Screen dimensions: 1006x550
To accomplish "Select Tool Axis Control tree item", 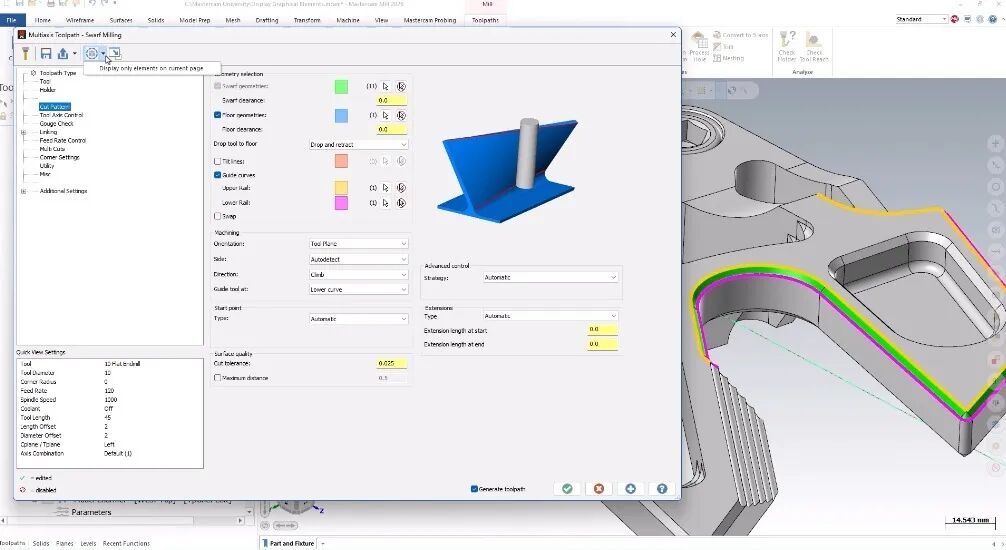I will [x=61, y=116].
